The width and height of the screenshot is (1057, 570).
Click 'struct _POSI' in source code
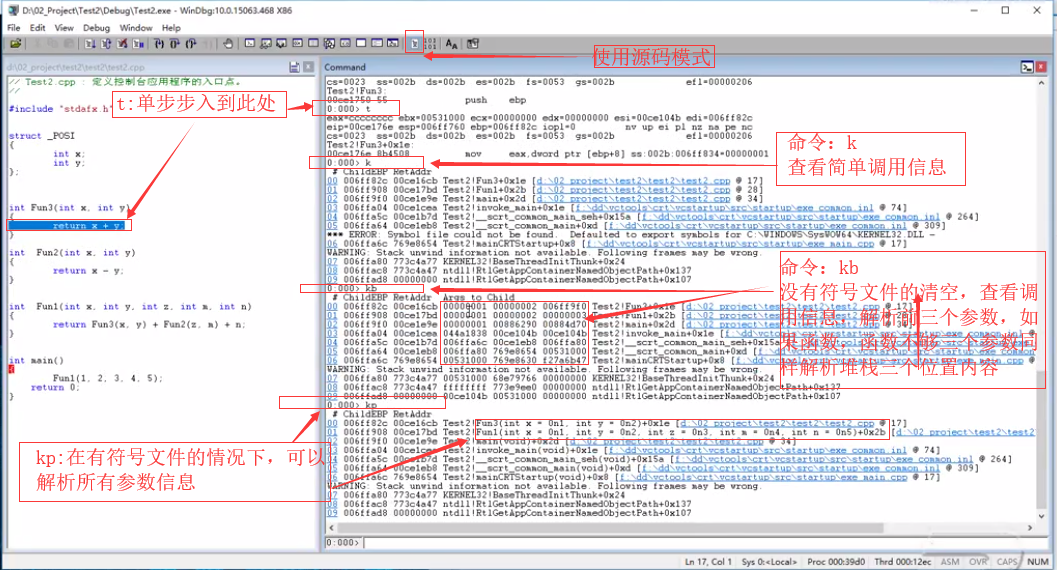coord(42,135)
